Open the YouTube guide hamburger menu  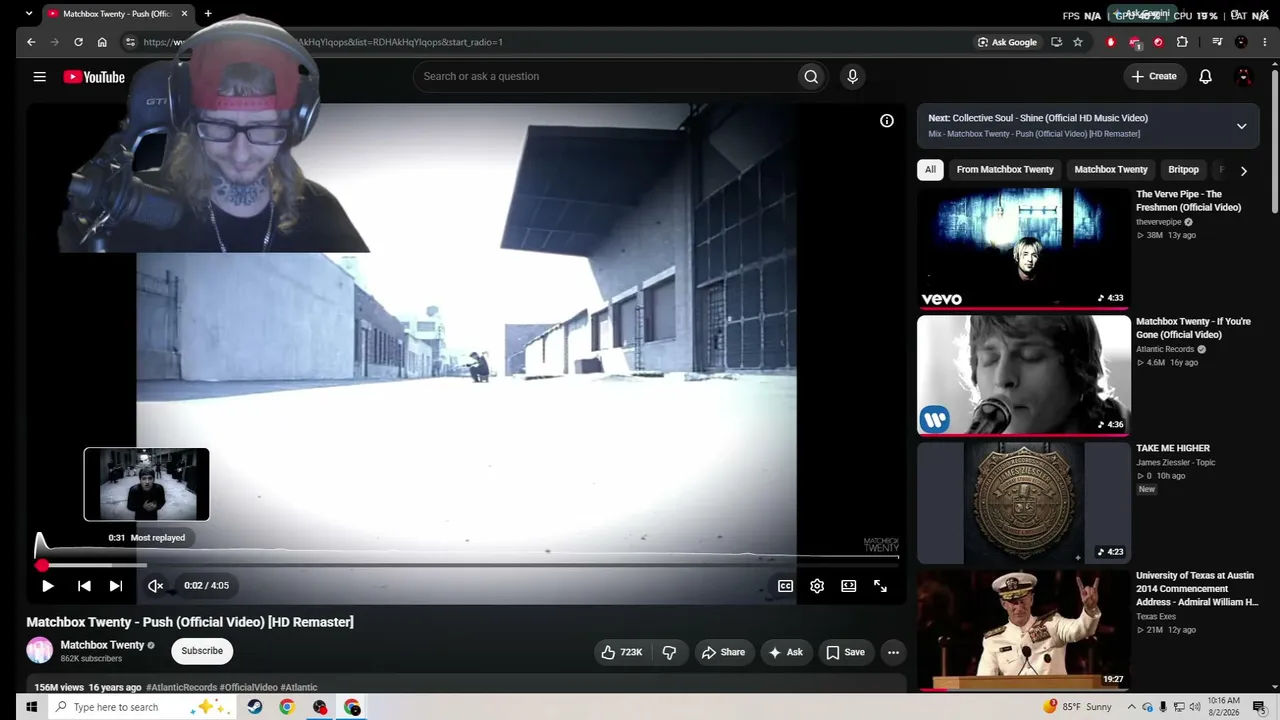(39, 77)
